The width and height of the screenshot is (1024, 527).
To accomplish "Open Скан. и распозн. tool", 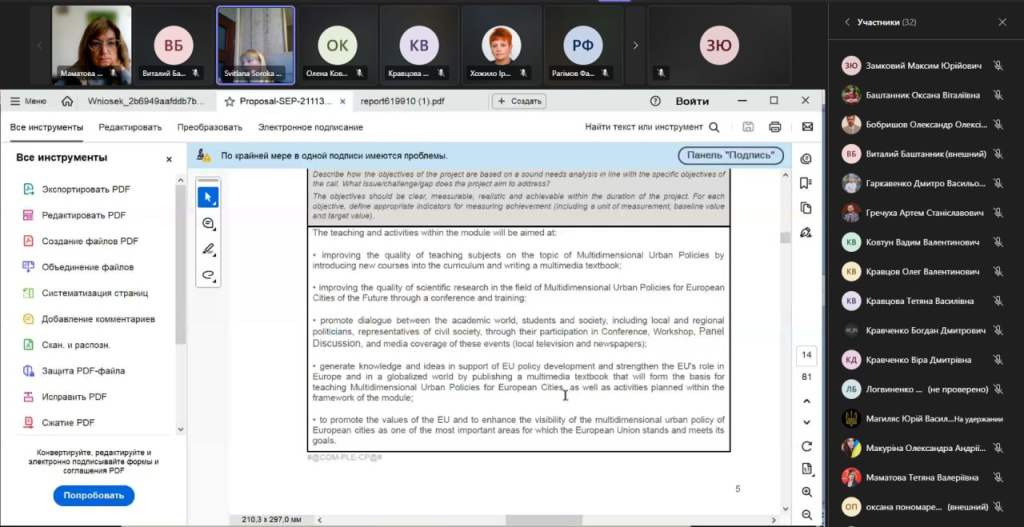I will pos(76,345).
